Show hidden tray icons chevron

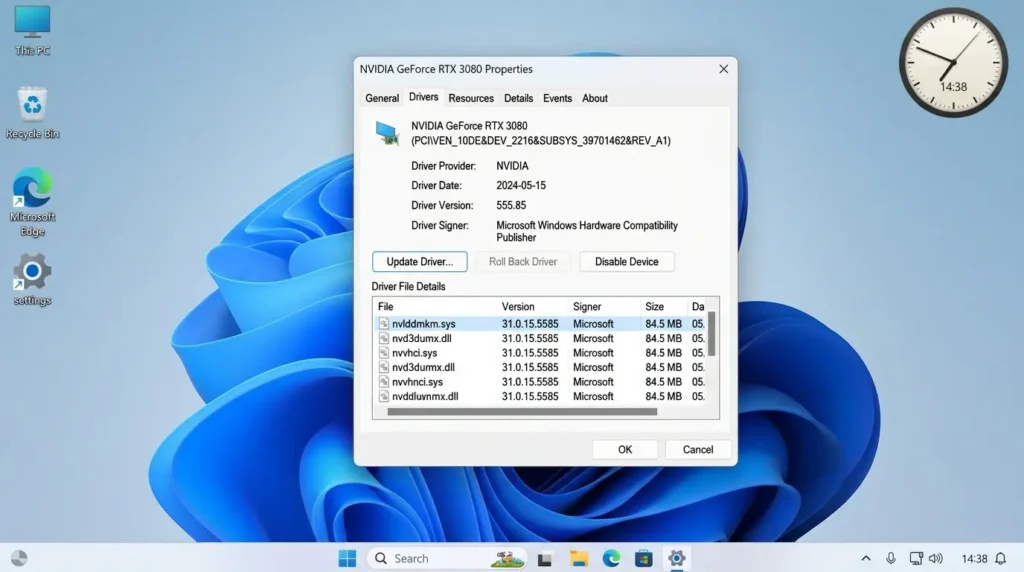pyautogui.click(x=866, y=558)
